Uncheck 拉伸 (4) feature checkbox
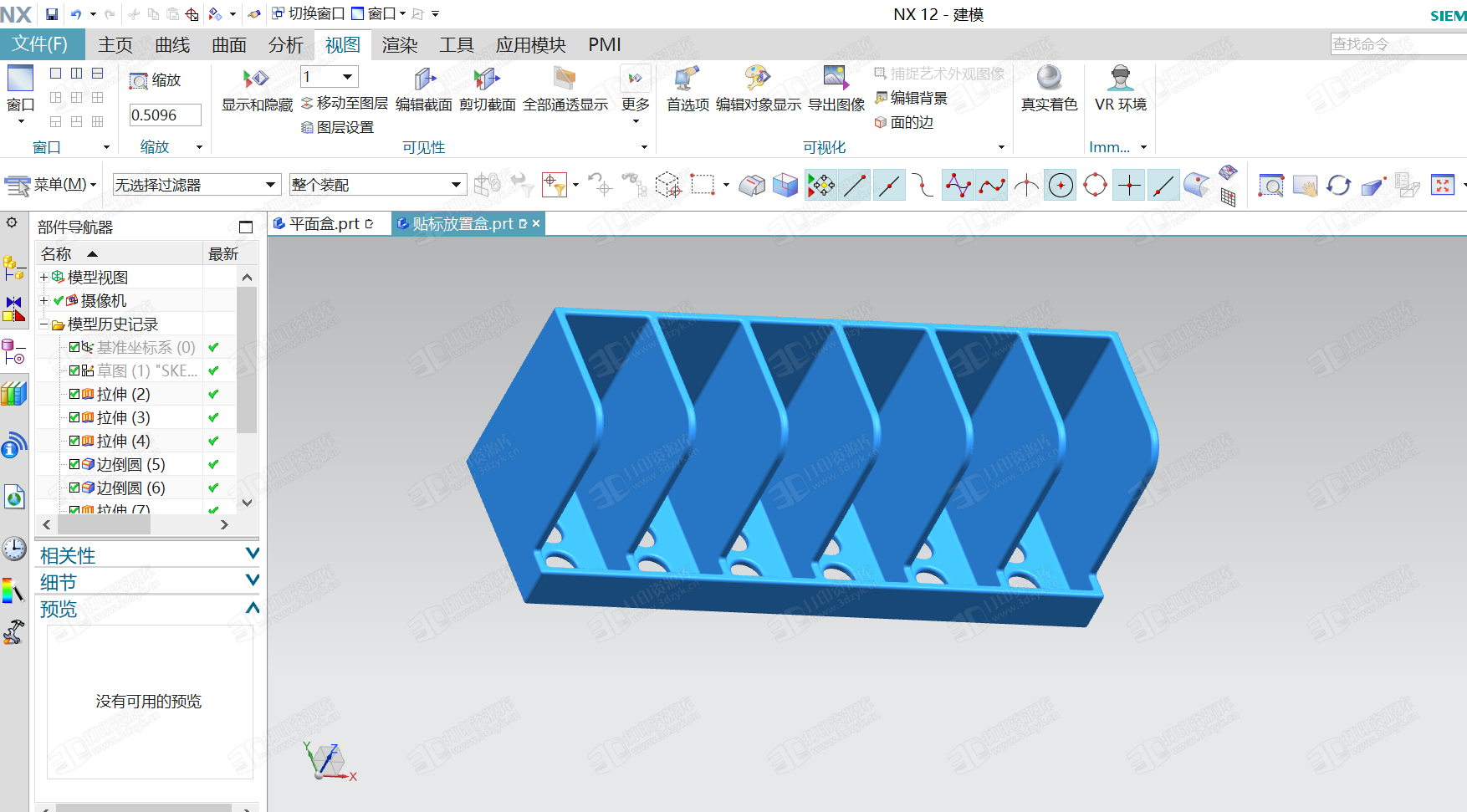 74,441
